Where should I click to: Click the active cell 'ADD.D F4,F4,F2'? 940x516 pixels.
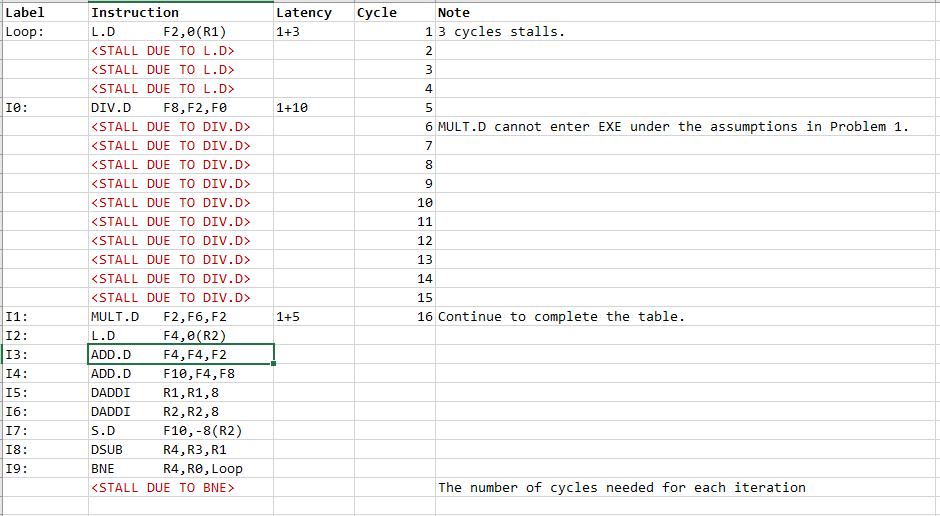[x=181, y=355]
